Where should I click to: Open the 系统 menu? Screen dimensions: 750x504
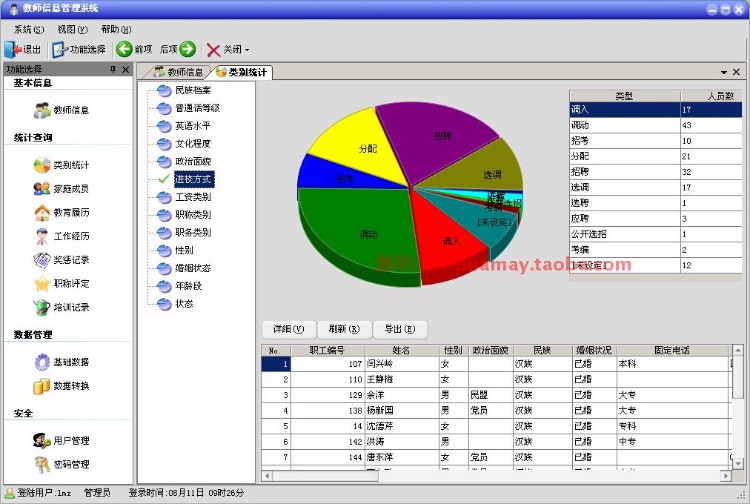click(x=29, y=29)
